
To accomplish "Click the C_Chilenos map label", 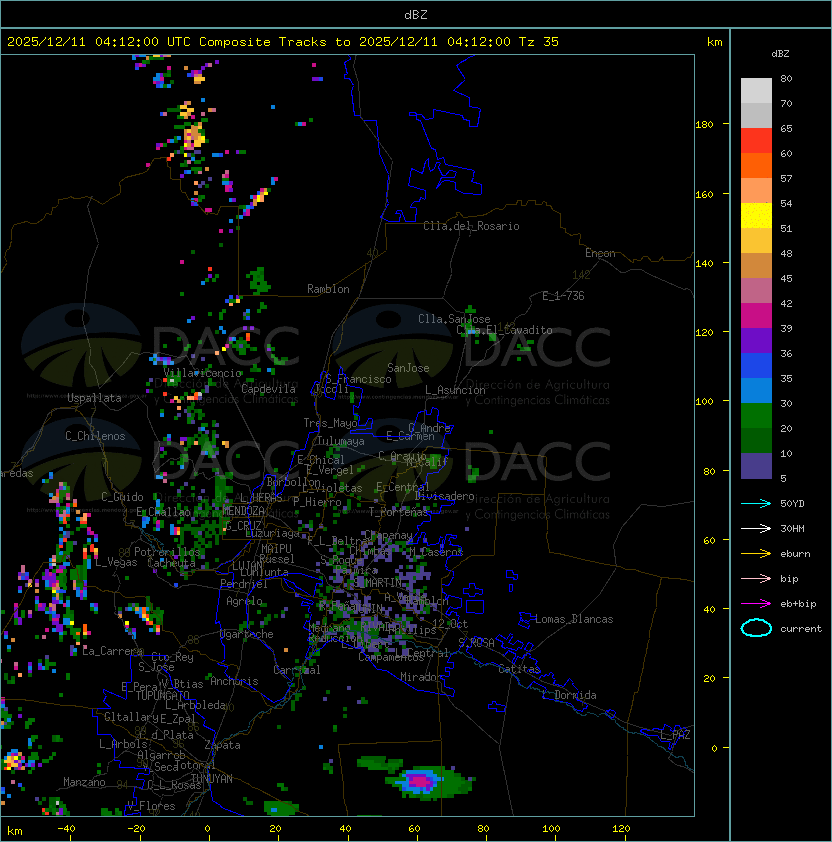I will pyautogui.click(x=95, y=436).
